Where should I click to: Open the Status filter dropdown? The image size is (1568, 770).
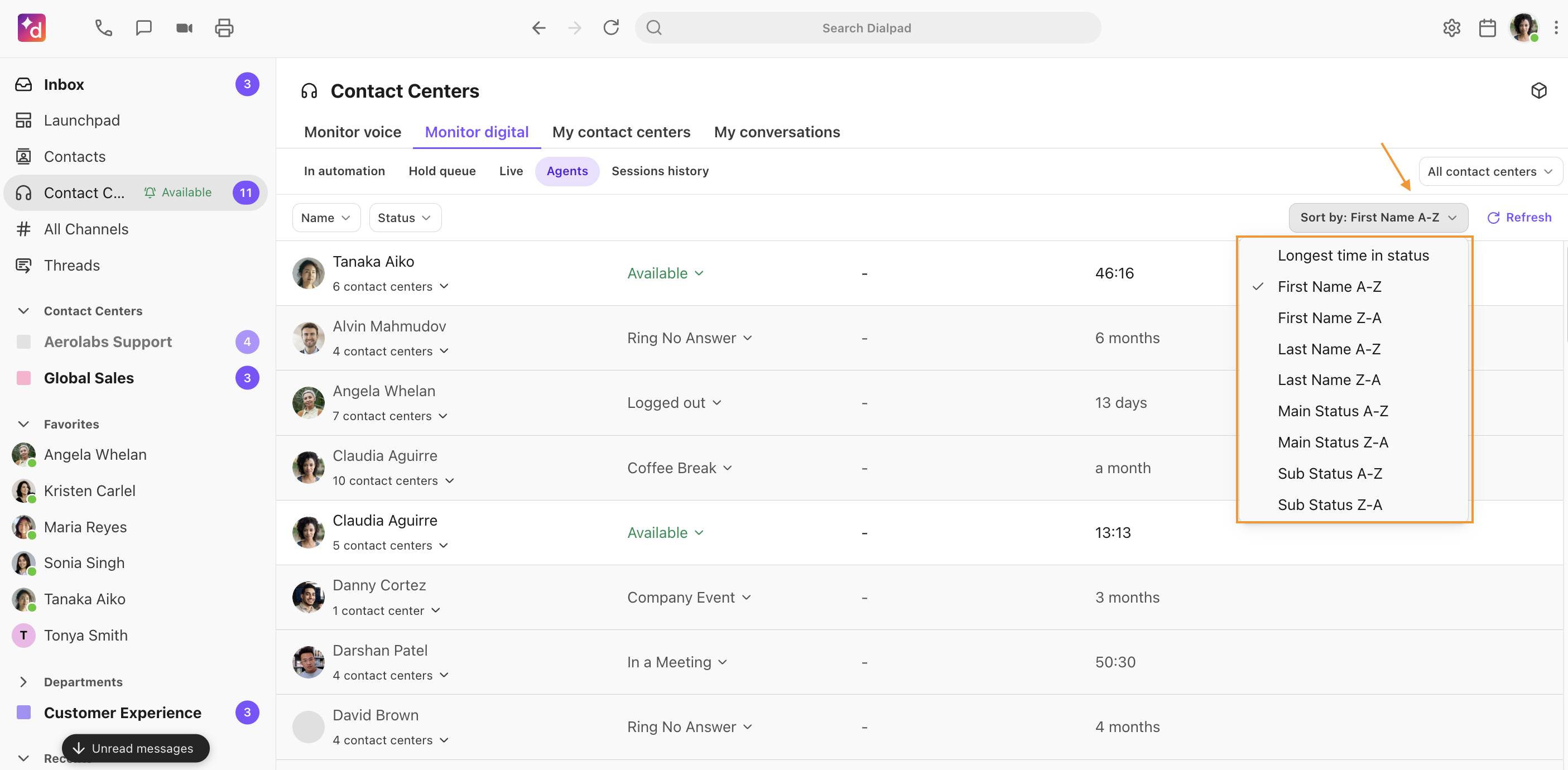point(405,218)
